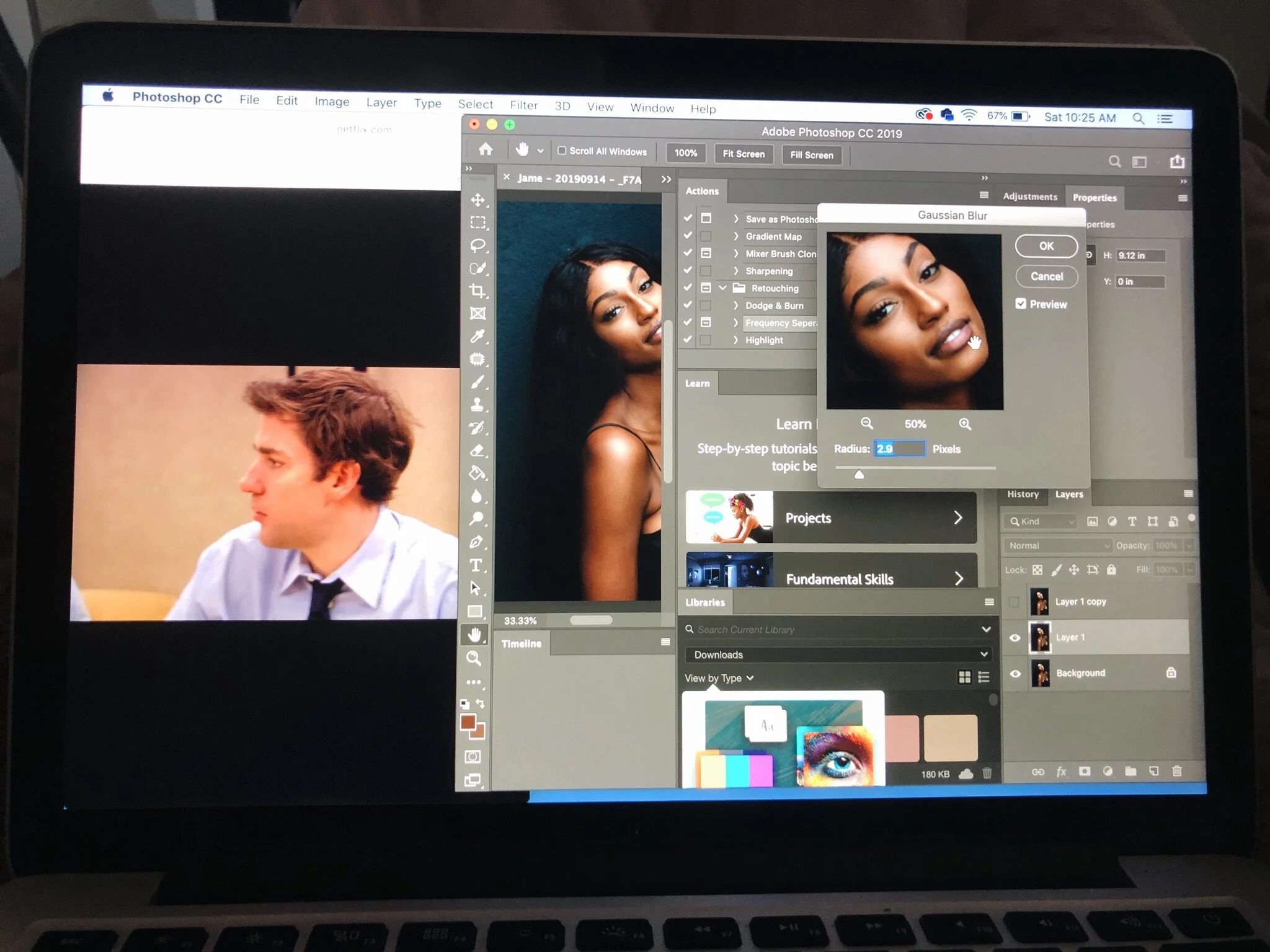1270x952 pixels.
Task: Select the Frame tool
Action: [x=477, y=314]
